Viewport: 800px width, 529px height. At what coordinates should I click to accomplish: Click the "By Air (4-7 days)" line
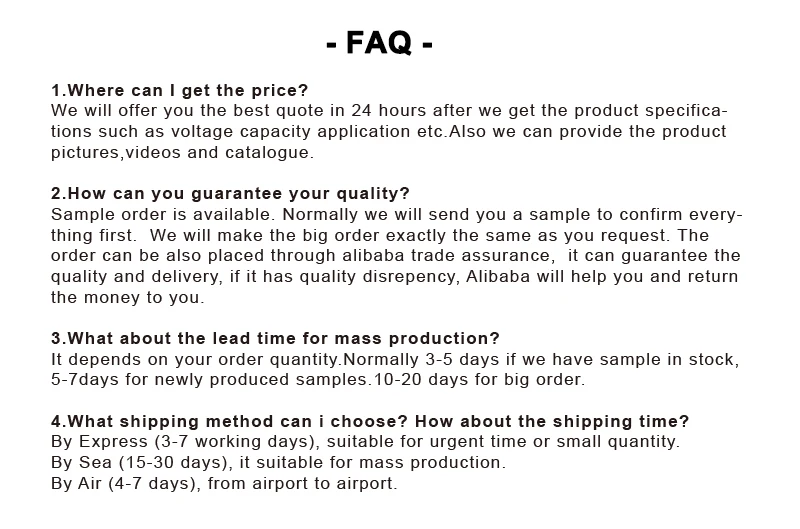224,483
